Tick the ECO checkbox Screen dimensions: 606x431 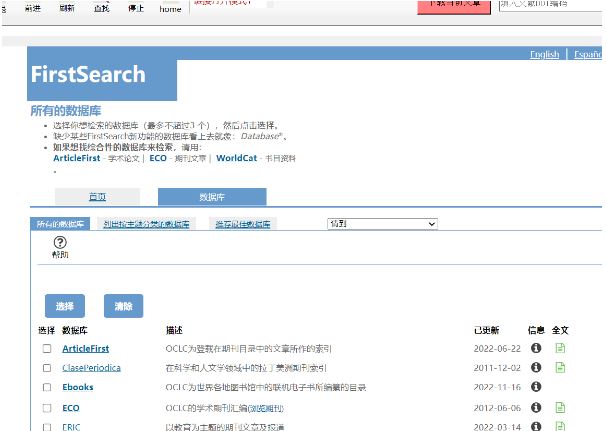pyautogui.click(x=47, y=408)
